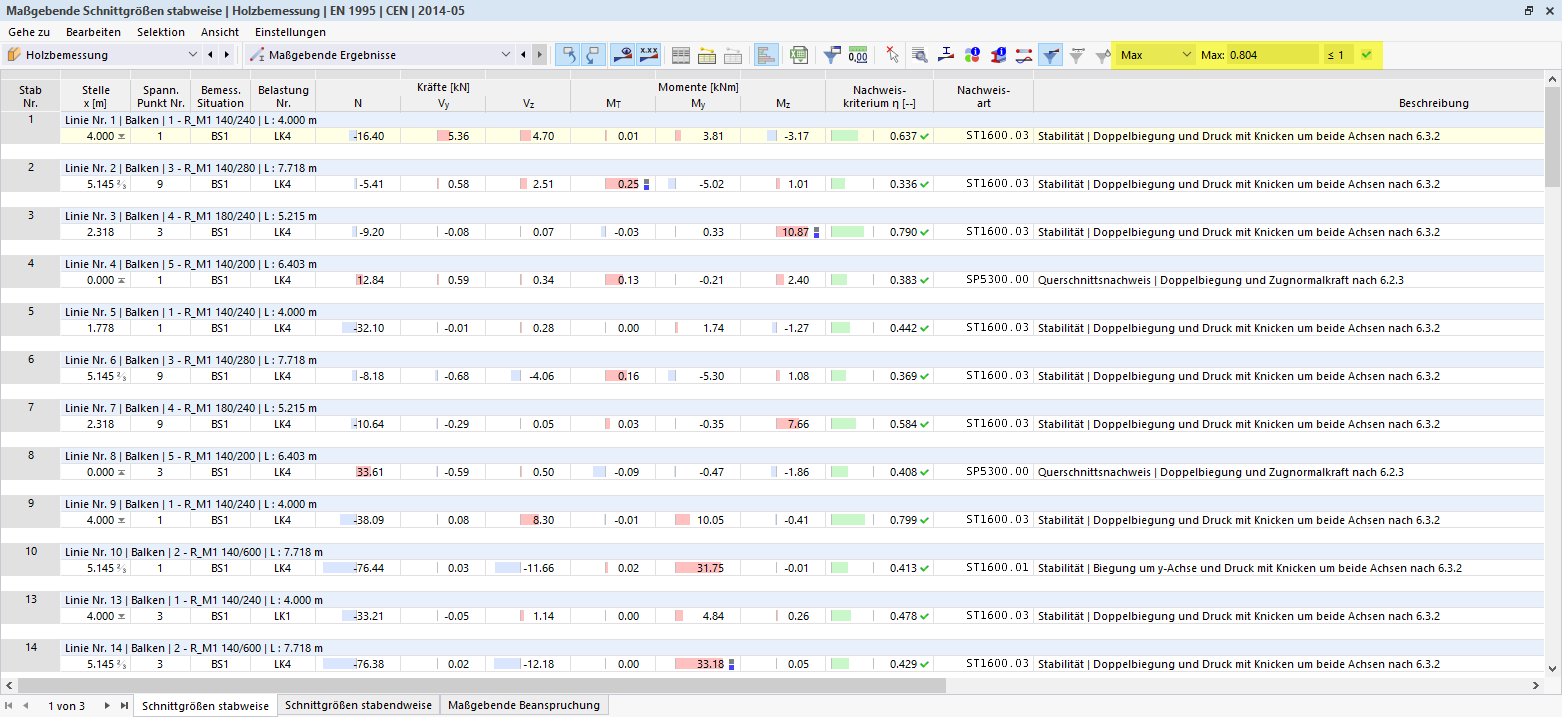Image resolution: width=1562 pixels, height=717 pixels.
Task: Click the Excel export icon
Action: [799, 55]
